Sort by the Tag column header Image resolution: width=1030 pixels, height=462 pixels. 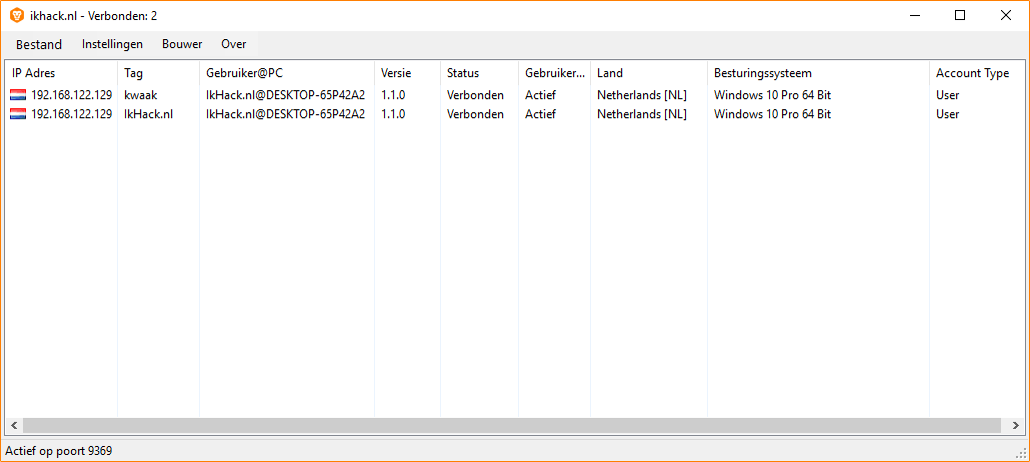pyautogui.click(x=158, y=73)
